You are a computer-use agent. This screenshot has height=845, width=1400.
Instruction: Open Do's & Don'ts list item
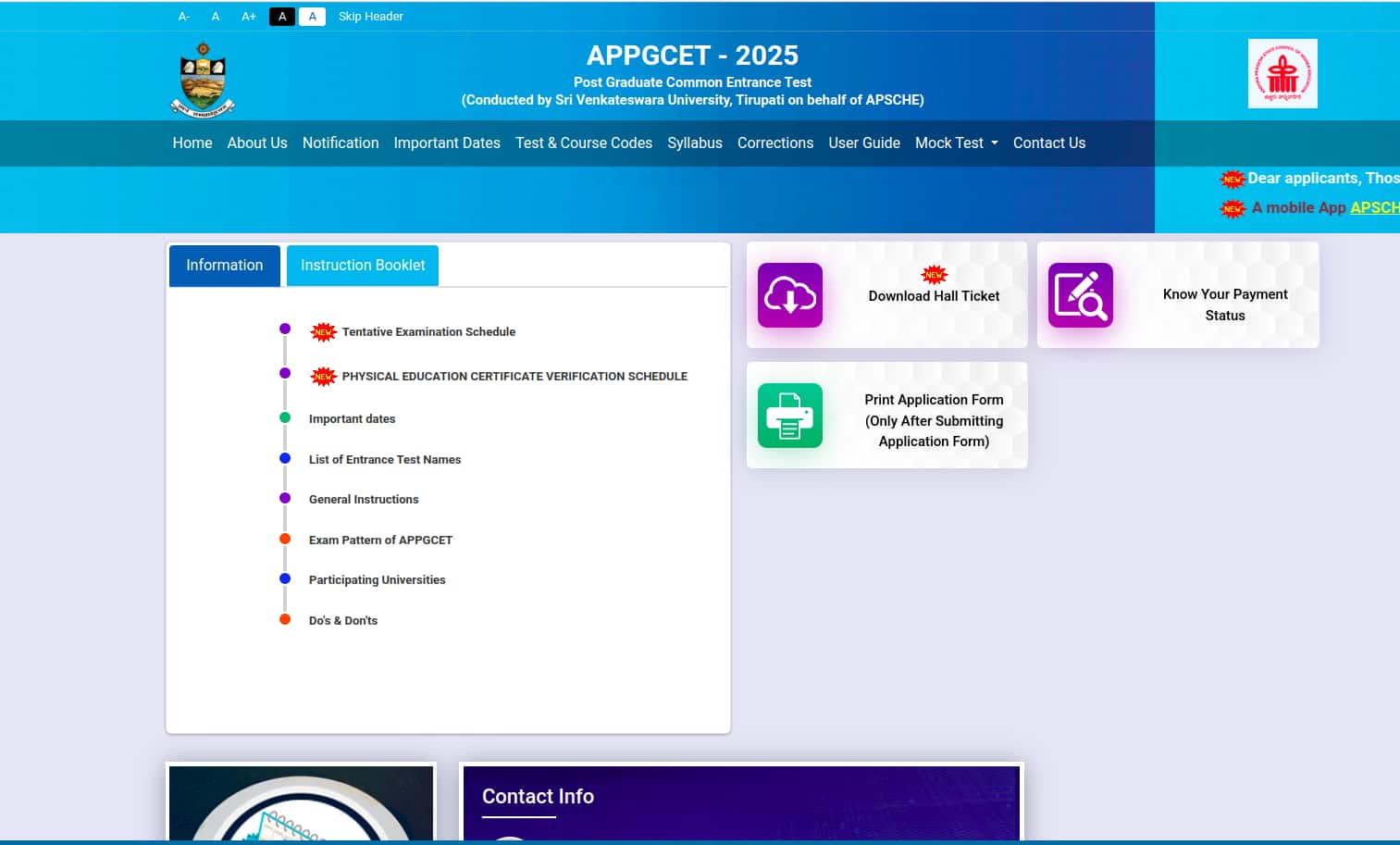(x=343, y=620)
